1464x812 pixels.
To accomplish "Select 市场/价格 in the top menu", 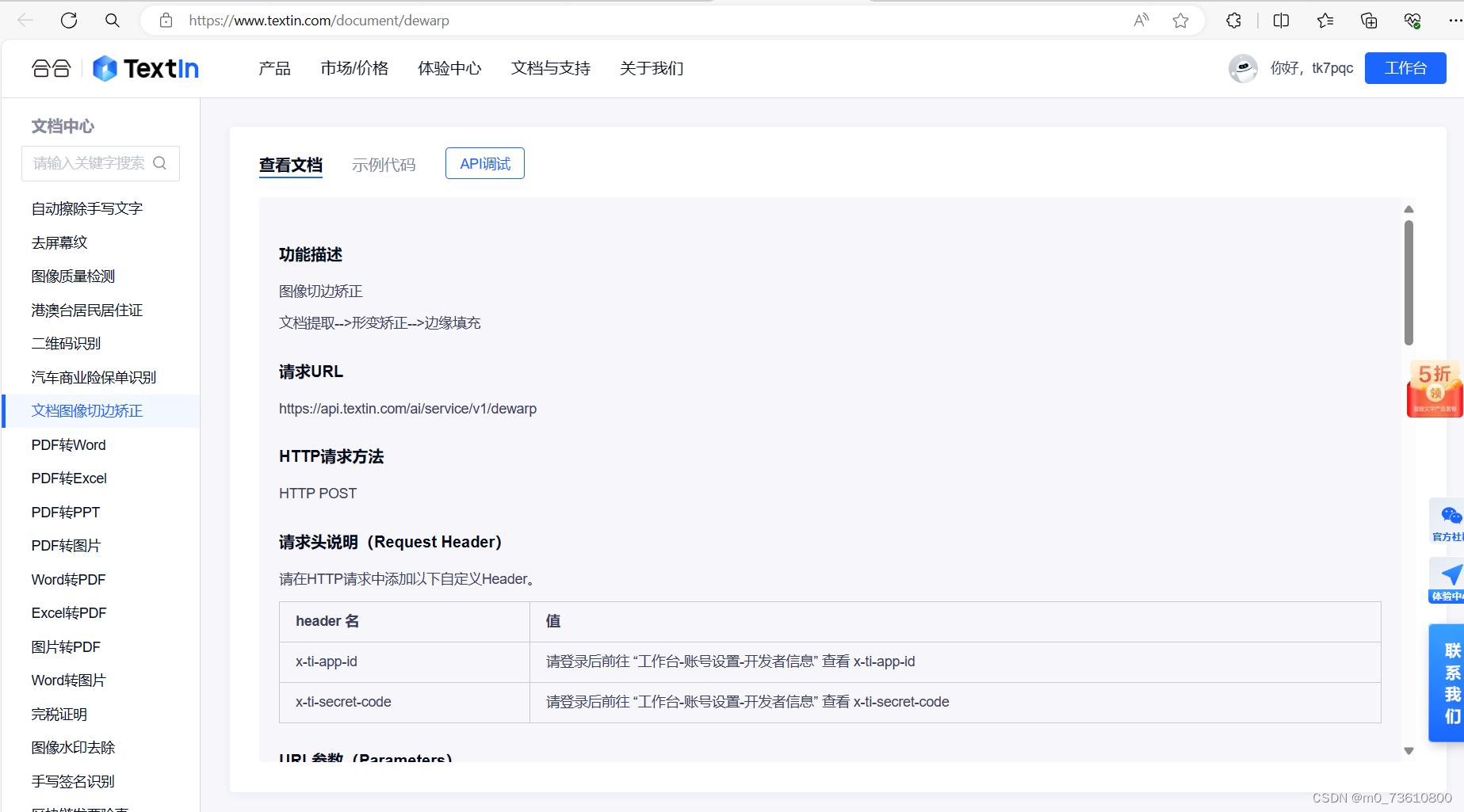I will [354, 69].
